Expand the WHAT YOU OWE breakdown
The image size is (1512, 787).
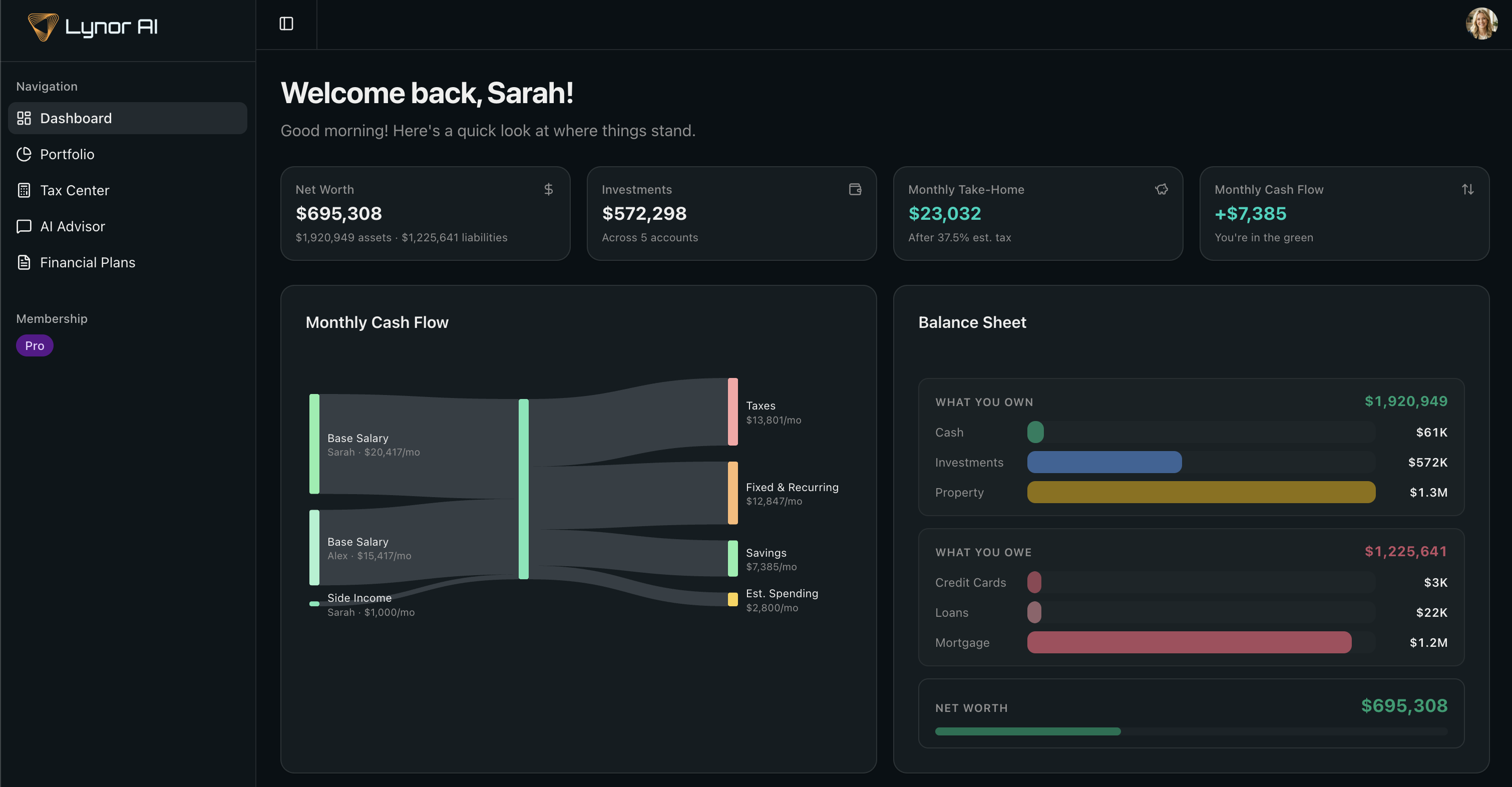[983, 552]
